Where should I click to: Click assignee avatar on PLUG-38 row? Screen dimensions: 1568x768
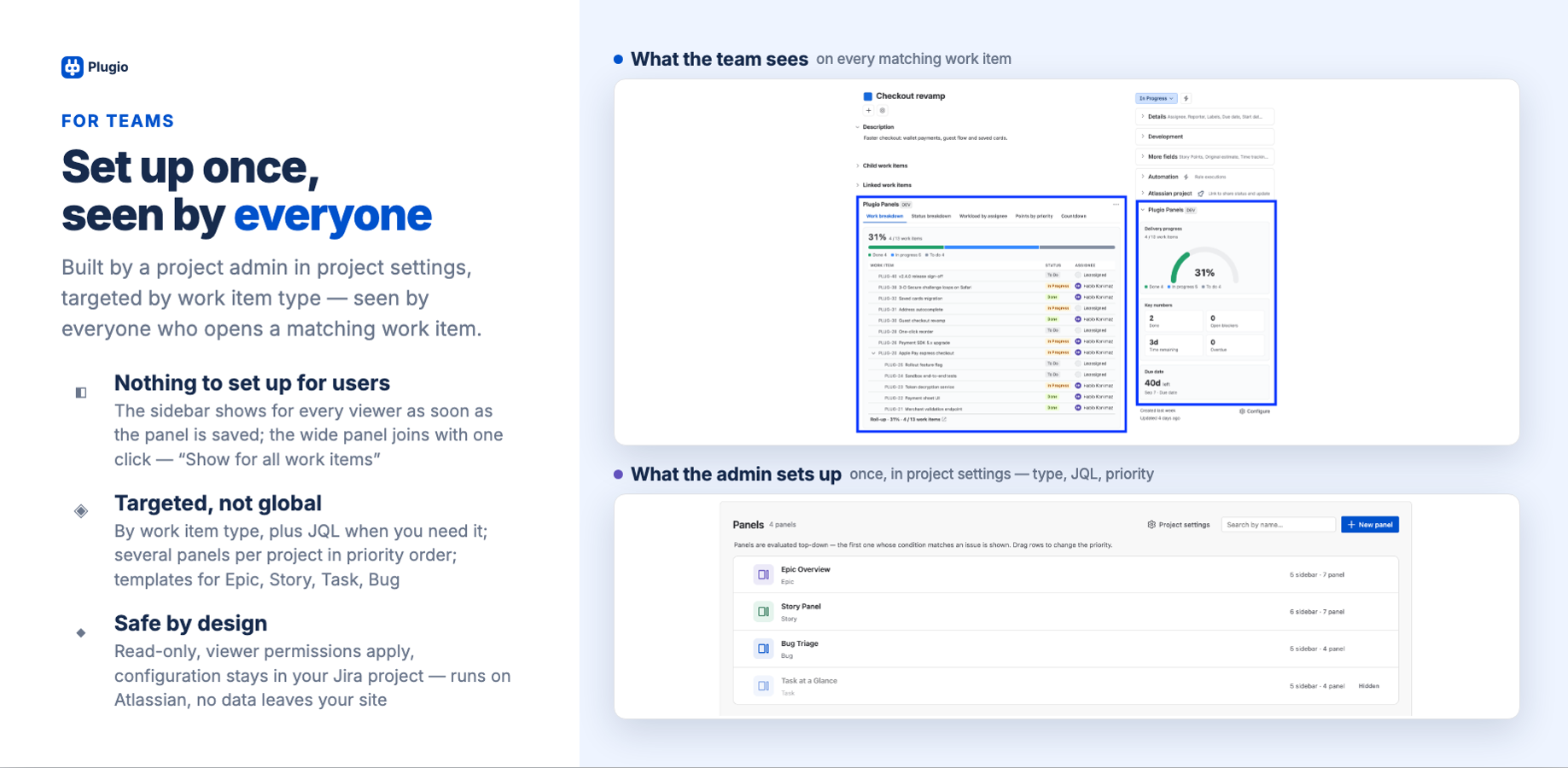1078,287
